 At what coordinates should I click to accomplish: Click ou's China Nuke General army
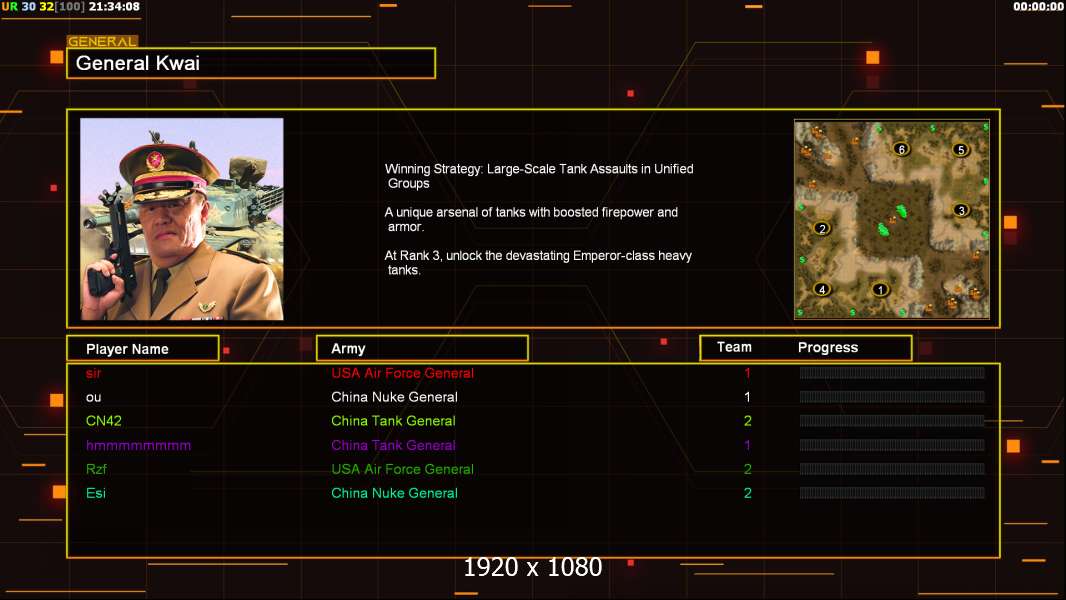point(394,397)
